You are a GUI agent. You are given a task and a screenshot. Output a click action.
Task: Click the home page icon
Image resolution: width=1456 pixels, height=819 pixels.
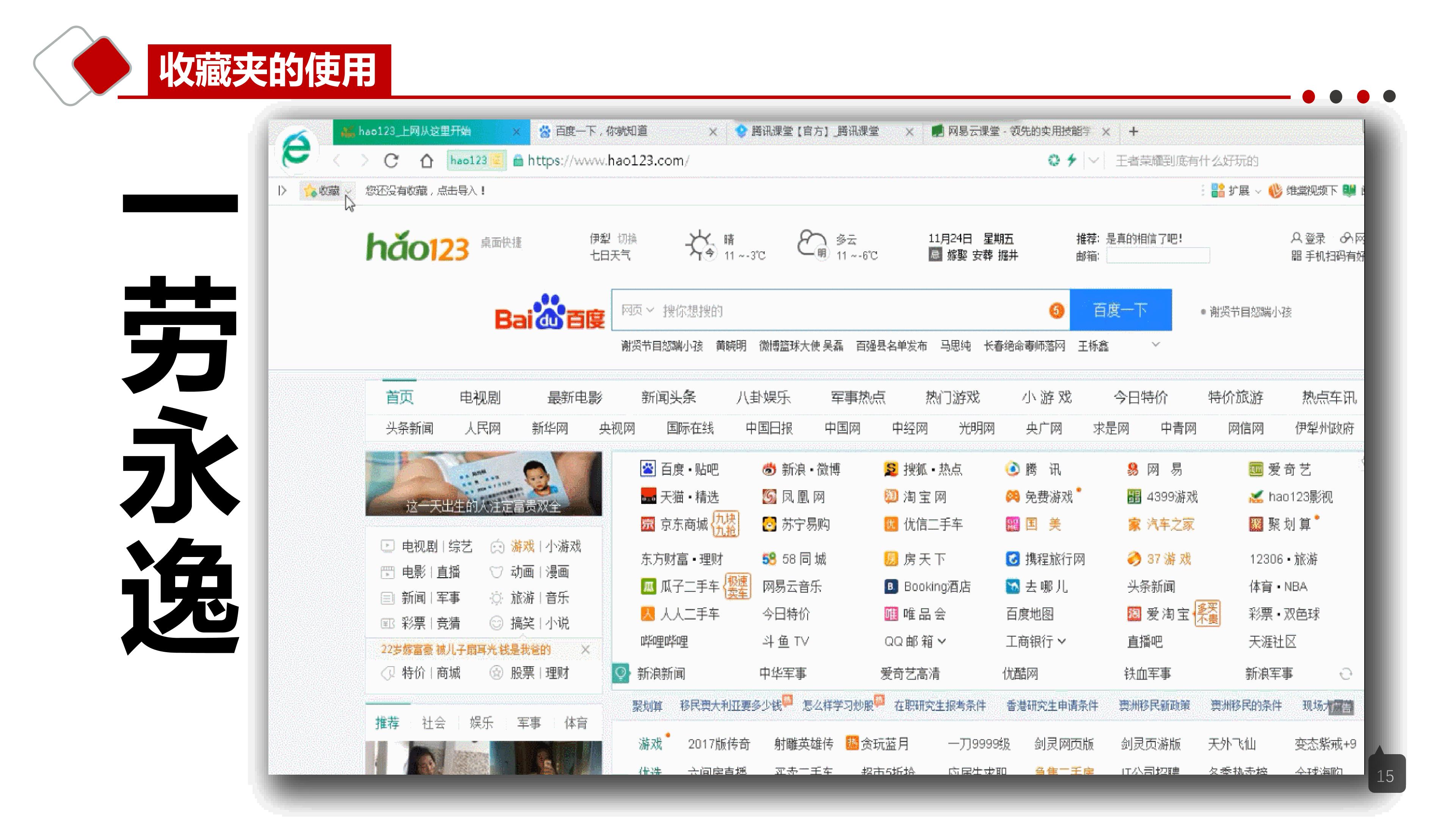(427, 161)
